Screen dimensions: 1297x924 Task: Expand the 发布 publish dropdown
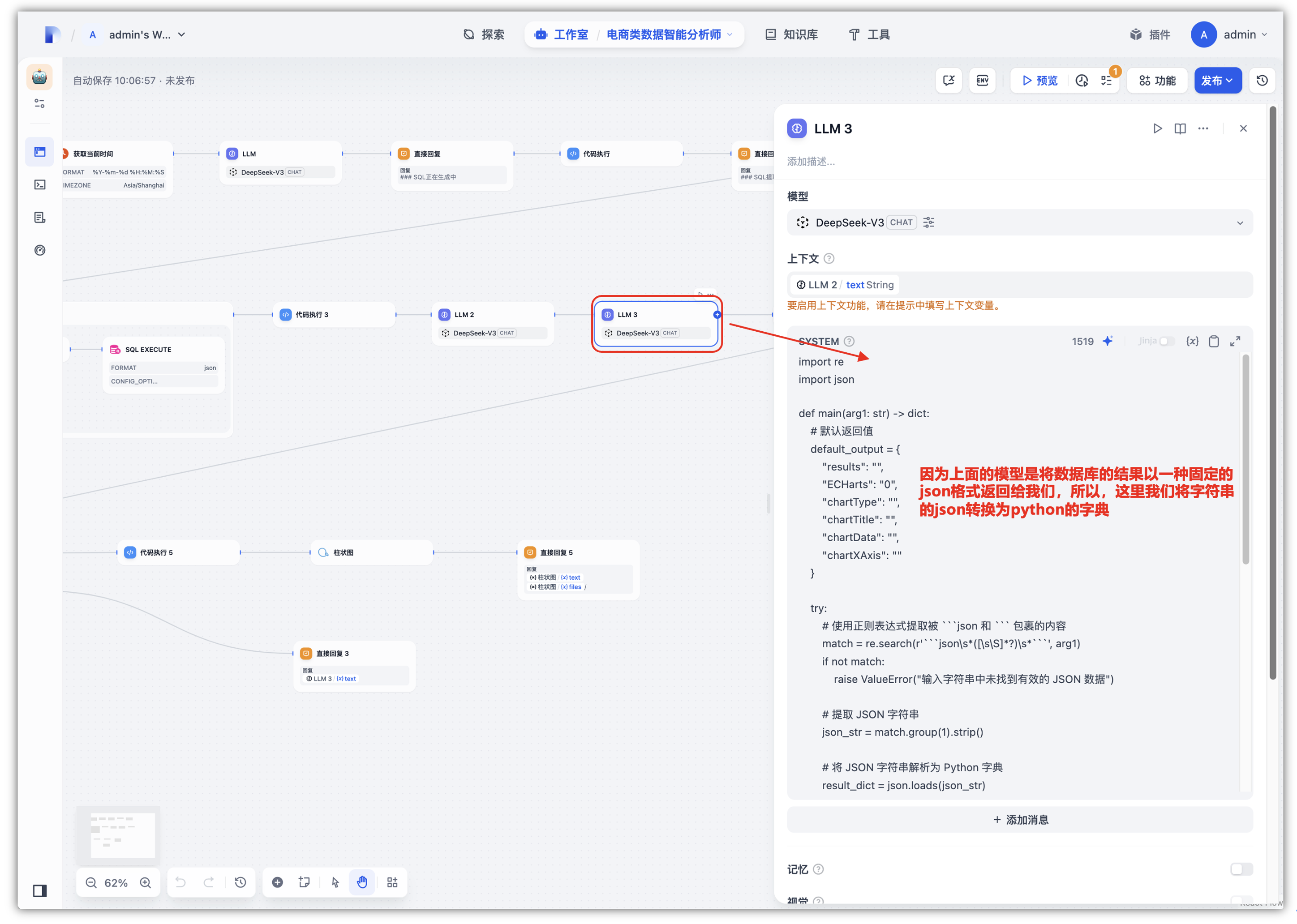point(1217,80)
